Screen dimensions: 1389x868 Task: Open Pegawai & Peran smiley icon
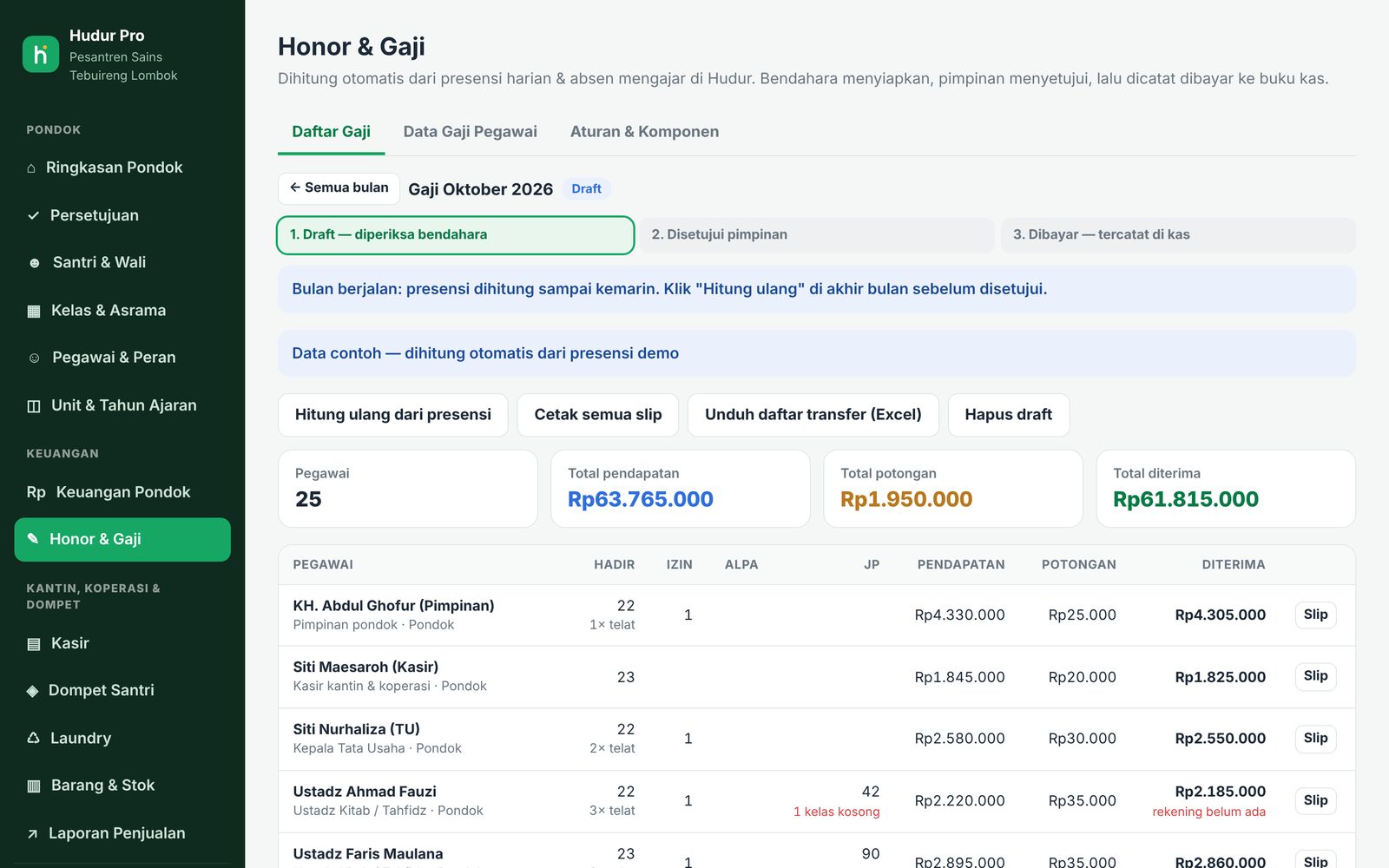[x=34, y=358]
